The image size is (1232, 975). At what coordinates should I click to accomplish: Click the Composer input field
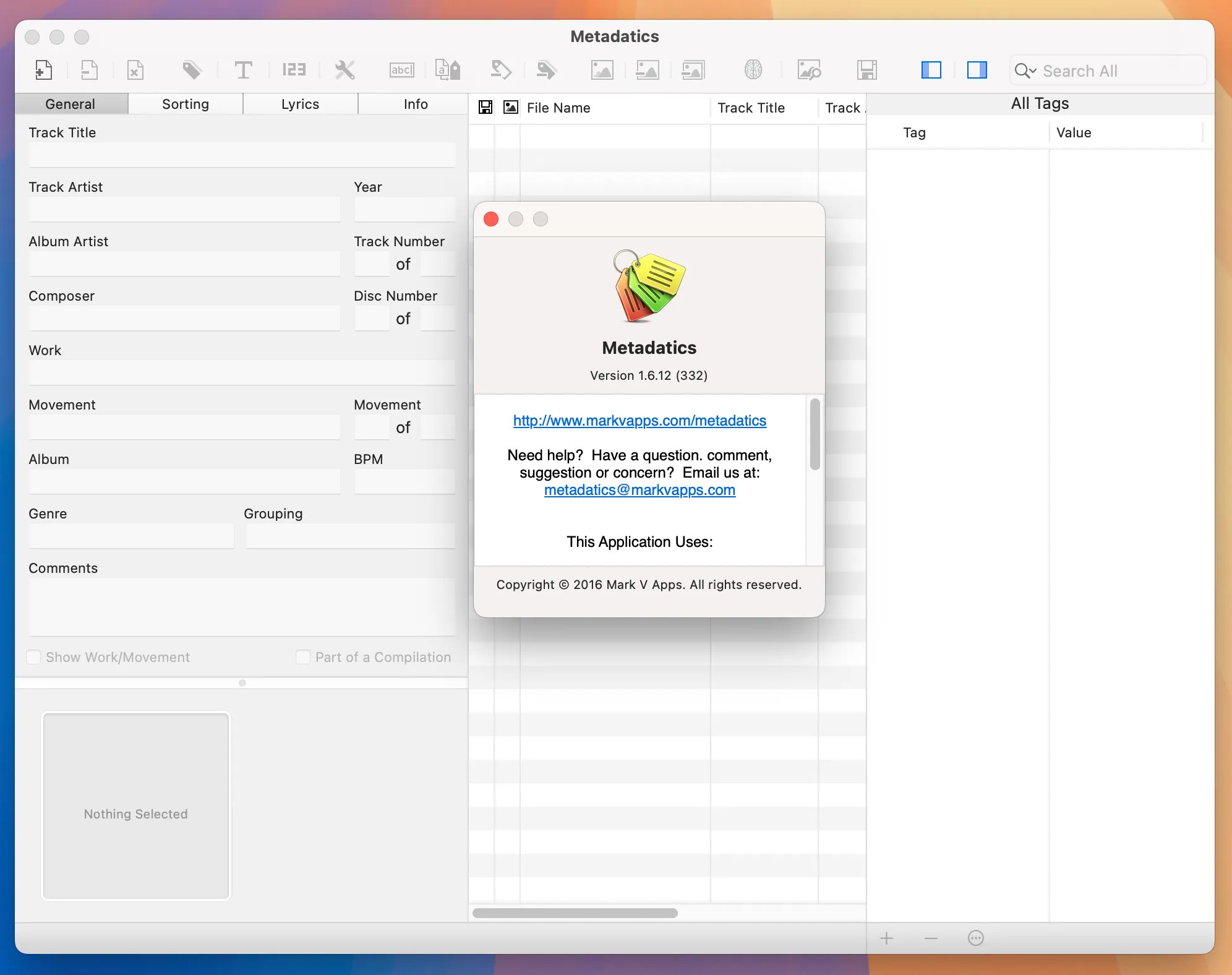coord(184,318)
